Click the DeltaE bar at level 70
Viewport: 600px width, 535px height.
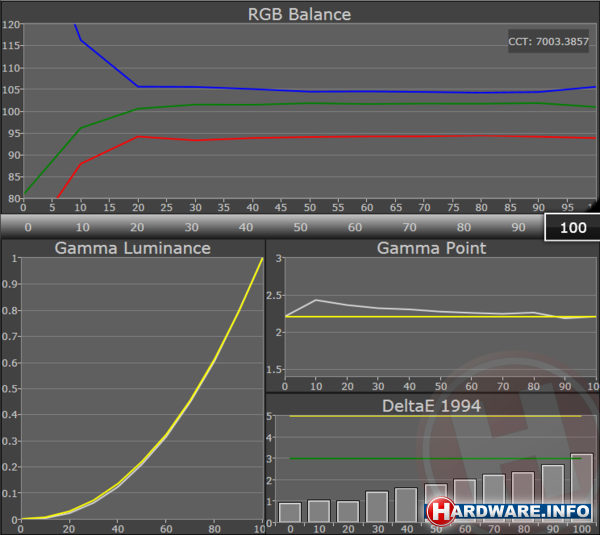click(x=494, y=499)
